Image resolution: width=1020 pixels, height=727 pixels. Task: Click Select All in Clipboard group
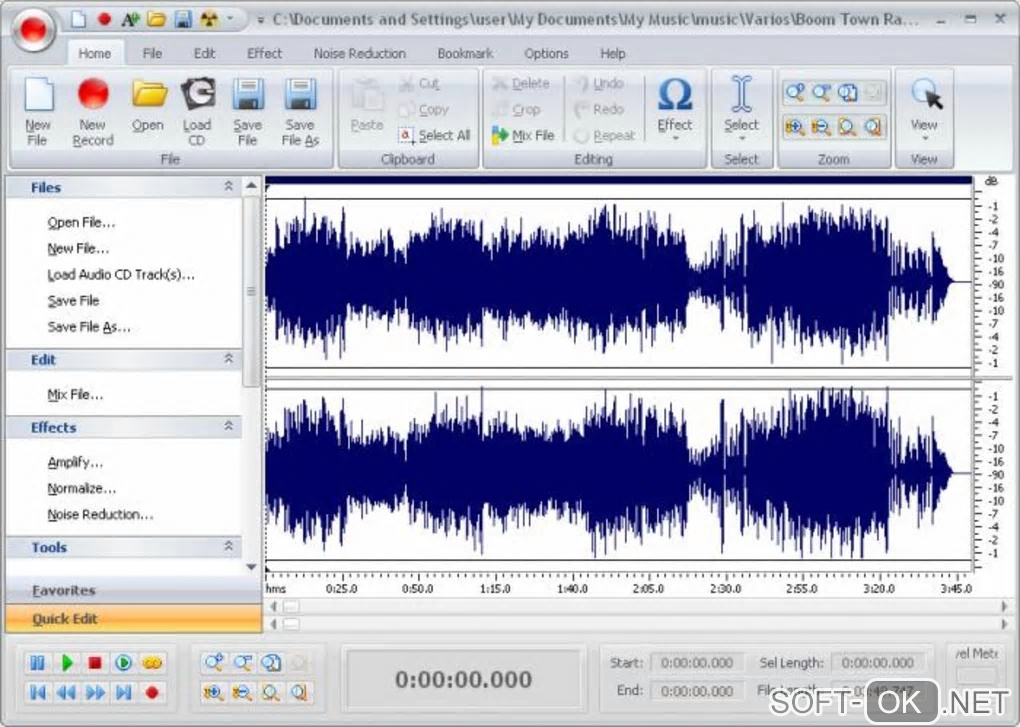point(435,135)
